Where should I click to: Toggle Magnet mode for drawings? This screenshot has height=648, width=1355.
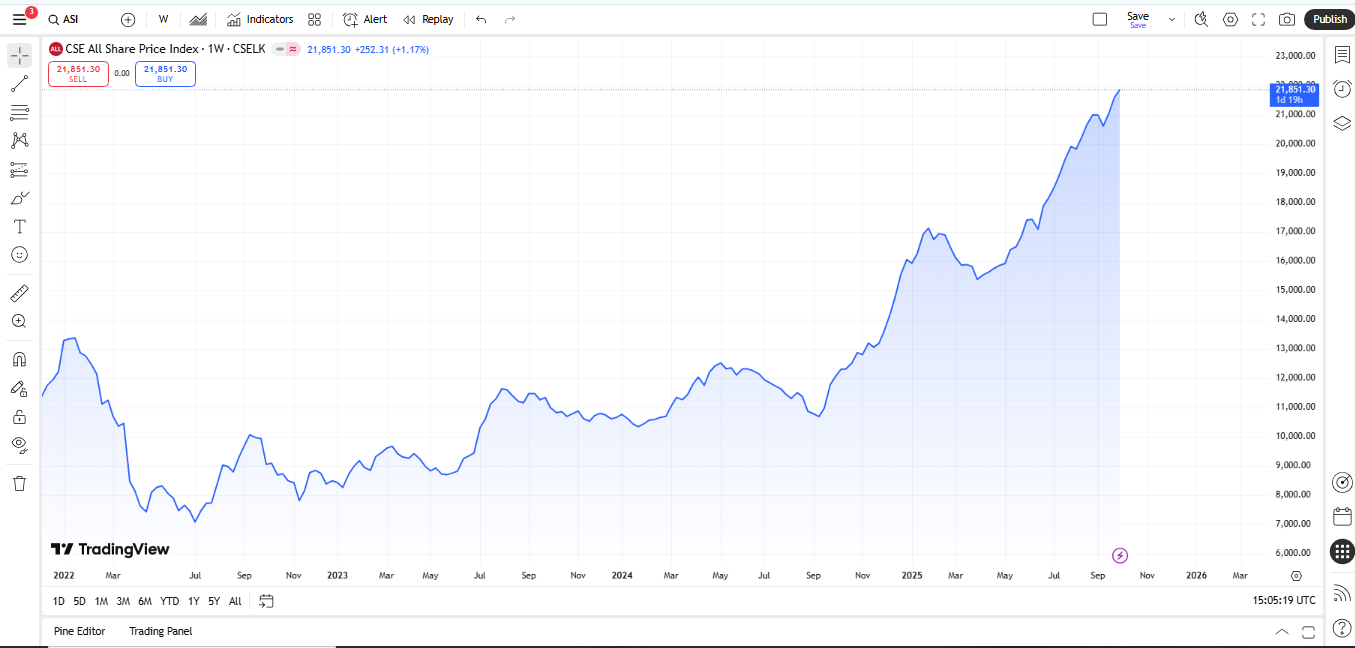click(x=19, y=360)
